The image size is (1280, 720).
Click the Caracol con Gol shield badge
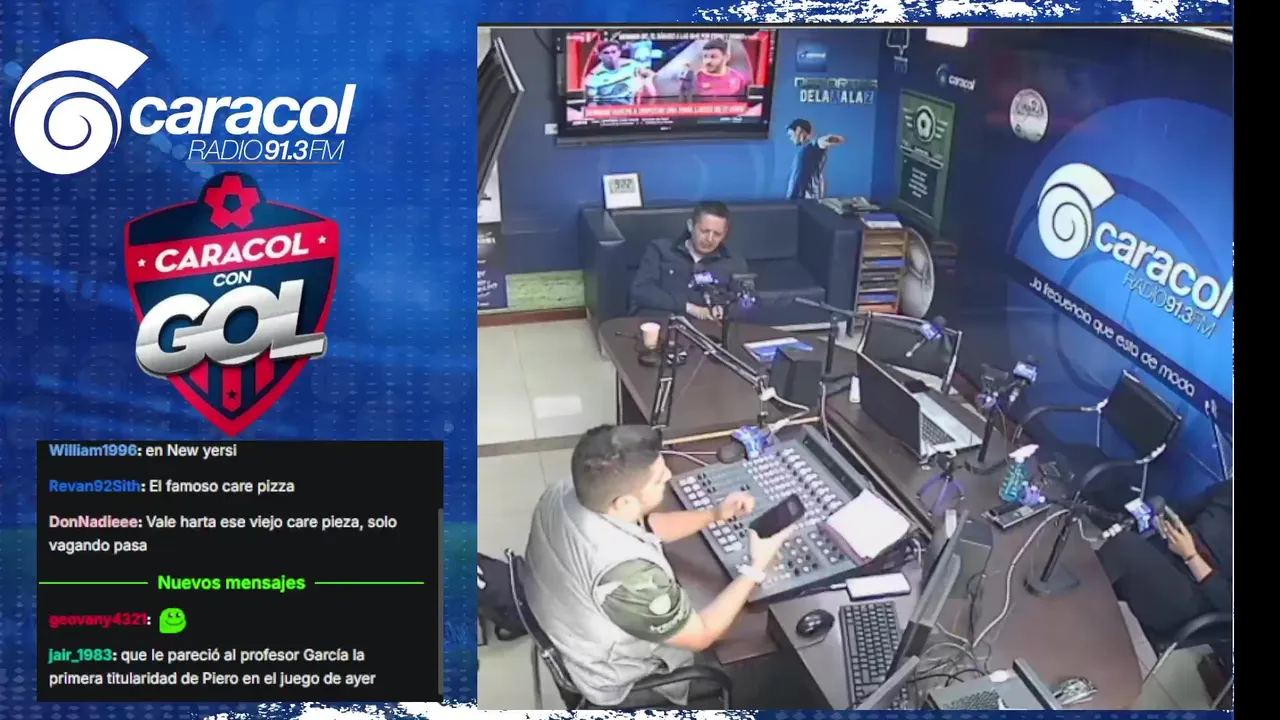pyautogui.click(x=231, y=302)
